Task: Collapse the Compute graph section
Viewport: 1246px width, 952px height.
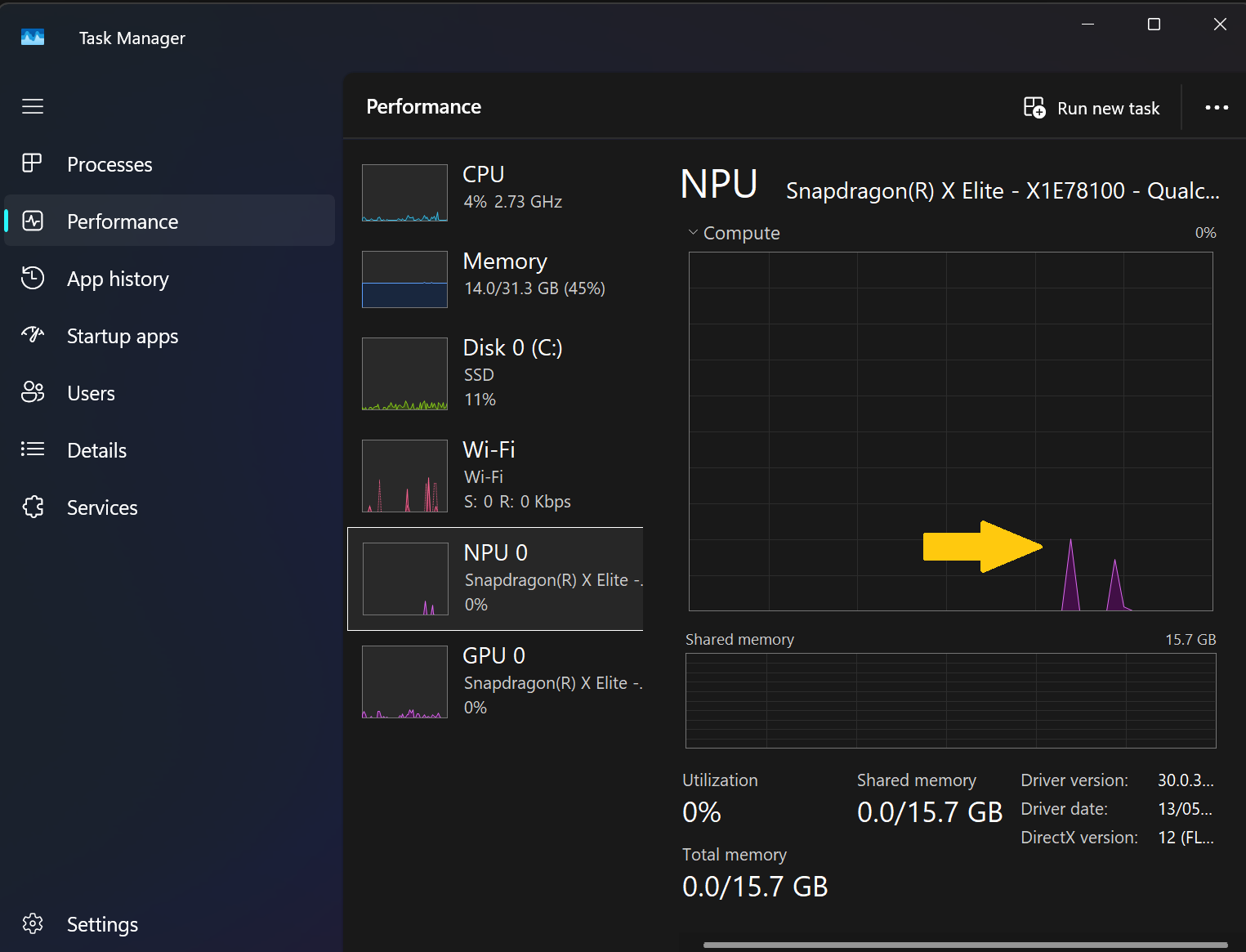Action: pos(693,232)
